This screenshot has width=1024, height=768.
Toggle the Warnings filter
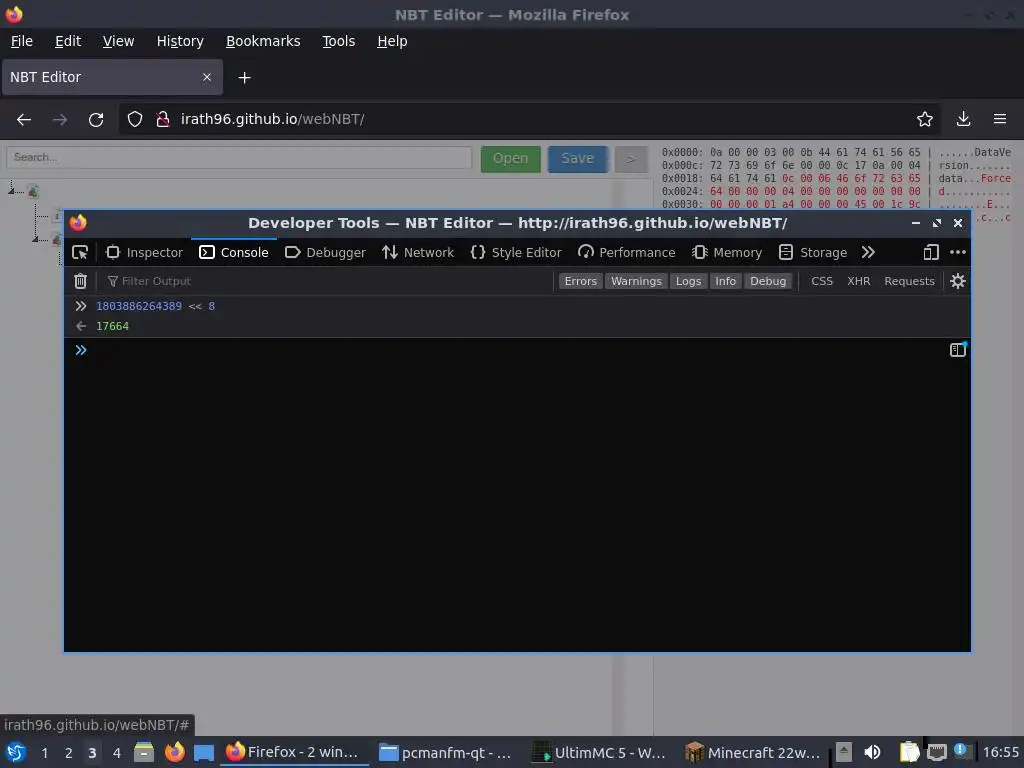tap(636, 281)
